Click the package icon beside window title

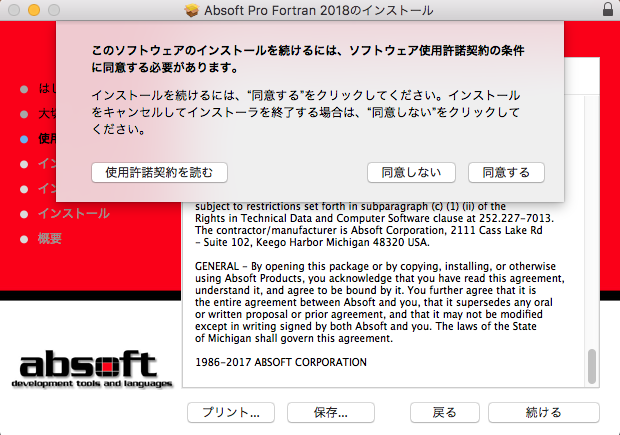(191, 10)
